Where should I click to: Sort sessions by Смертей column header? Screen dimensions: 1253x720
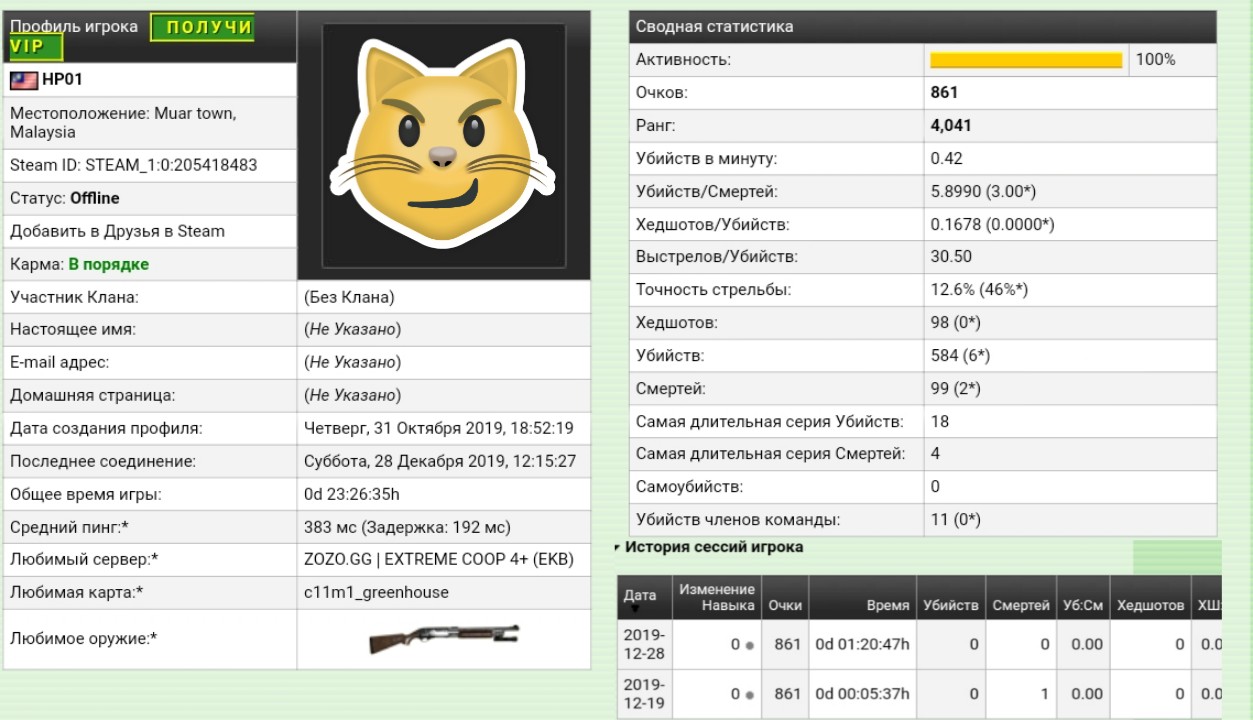coord(1021,605)
